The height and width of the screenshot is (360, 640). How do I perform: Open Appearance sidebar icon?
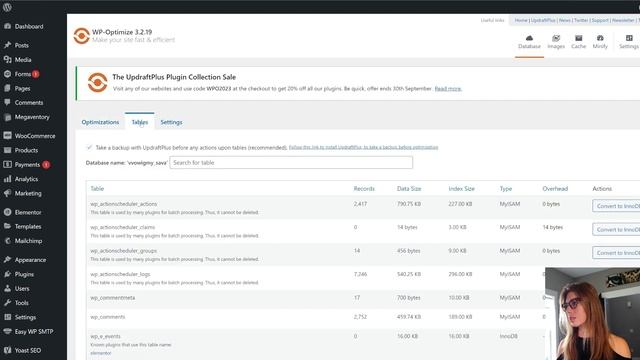point(7,260)
